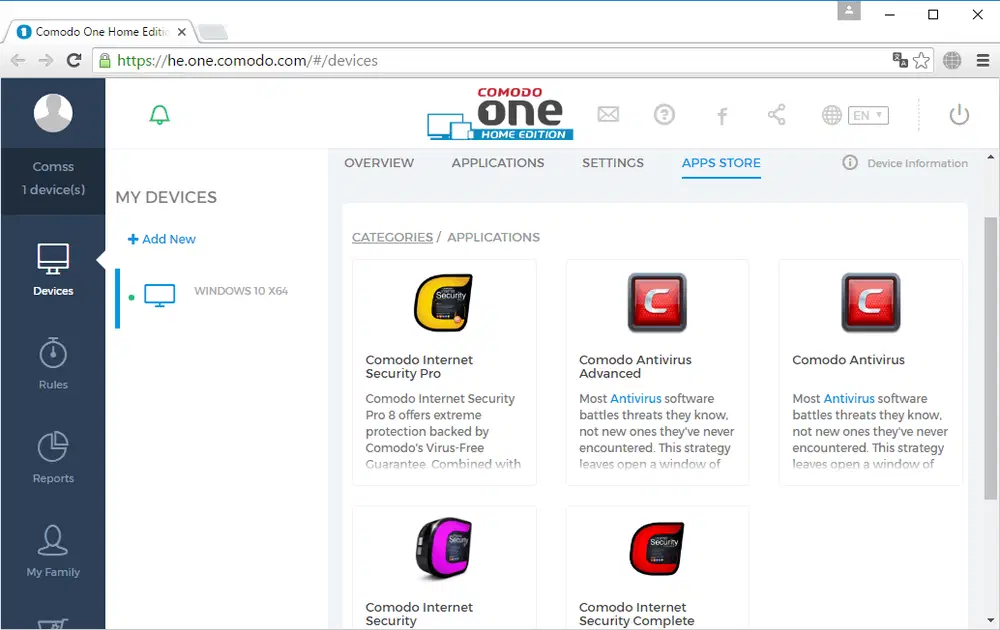The image size is (1000, 630).
Task: Open Devices in the left sidebar
Action: pos(53,270)
